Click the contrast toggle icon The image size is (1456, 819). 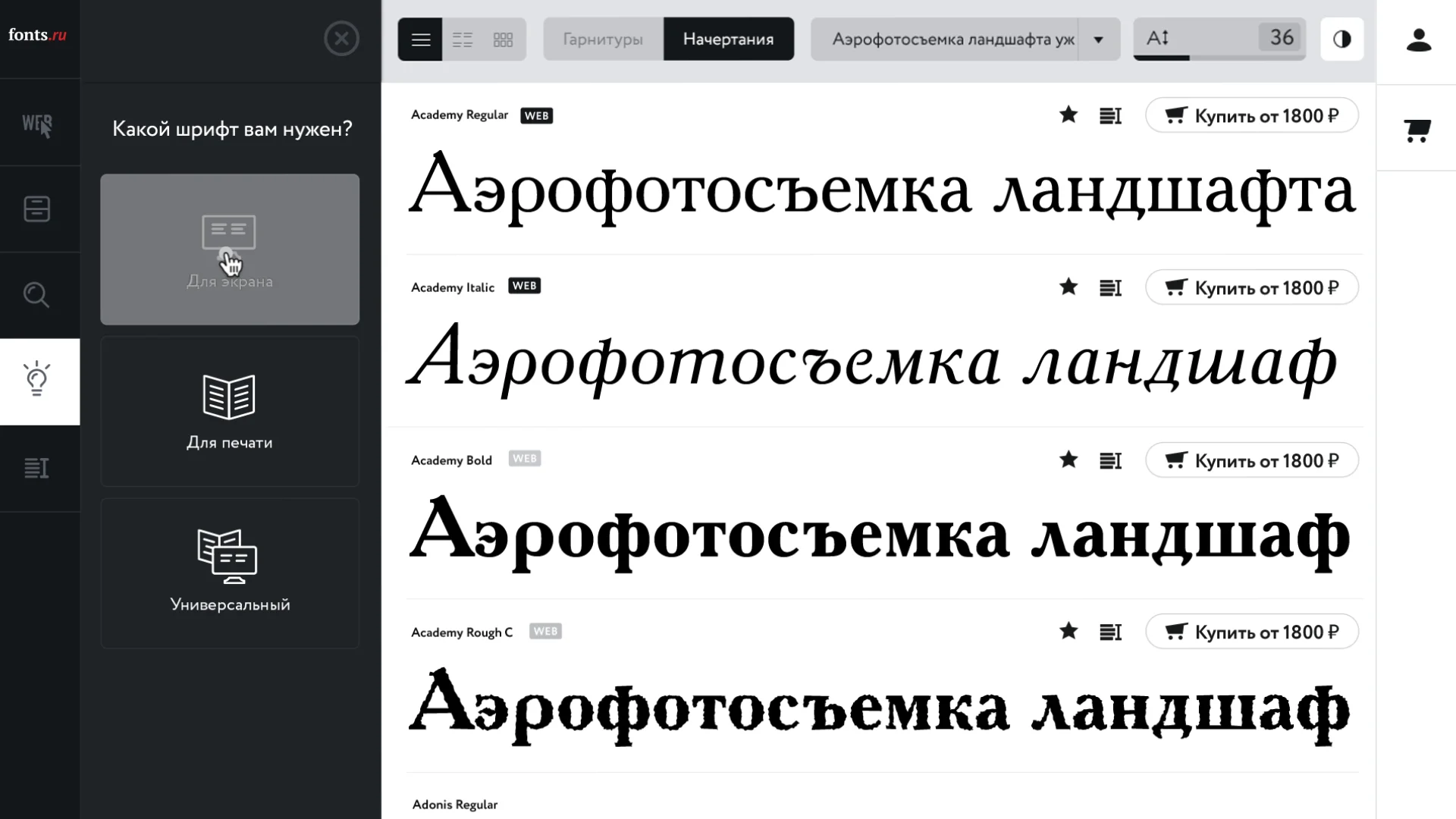click(1342, 39)
